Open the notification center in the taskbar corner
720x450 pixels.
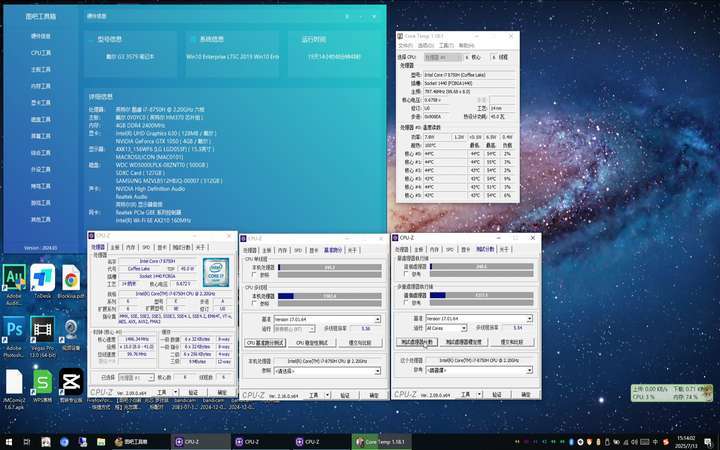(x=709, y=442)
